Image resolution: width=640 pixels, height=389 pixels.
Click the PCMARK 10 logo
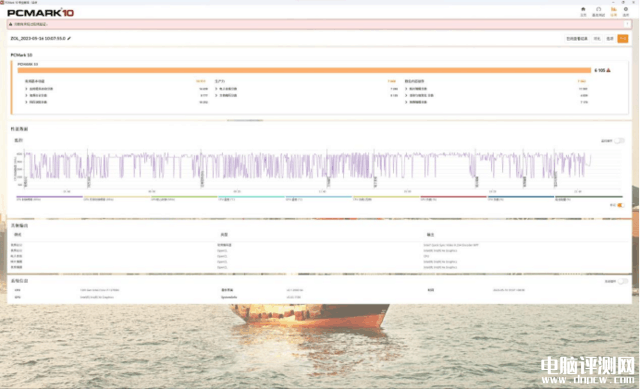[40, 13]
